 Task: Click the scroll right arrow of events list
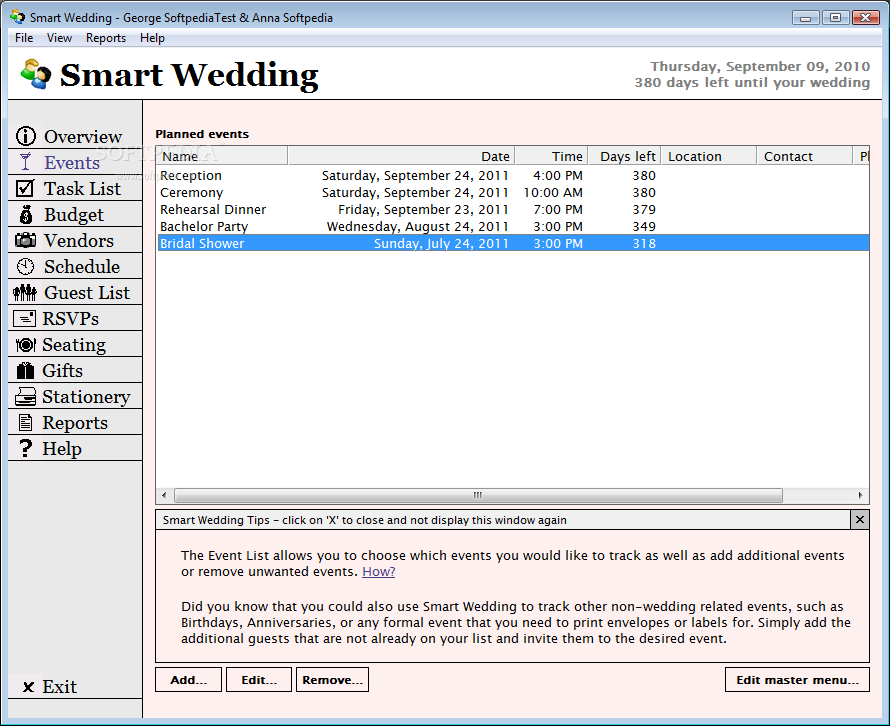pyautogui.click(x=860, y=496)
